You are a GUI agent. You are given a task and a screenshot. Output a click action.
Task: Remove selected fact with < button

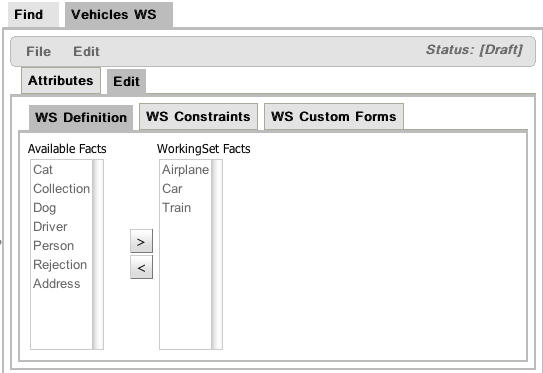tap(141, 267)
